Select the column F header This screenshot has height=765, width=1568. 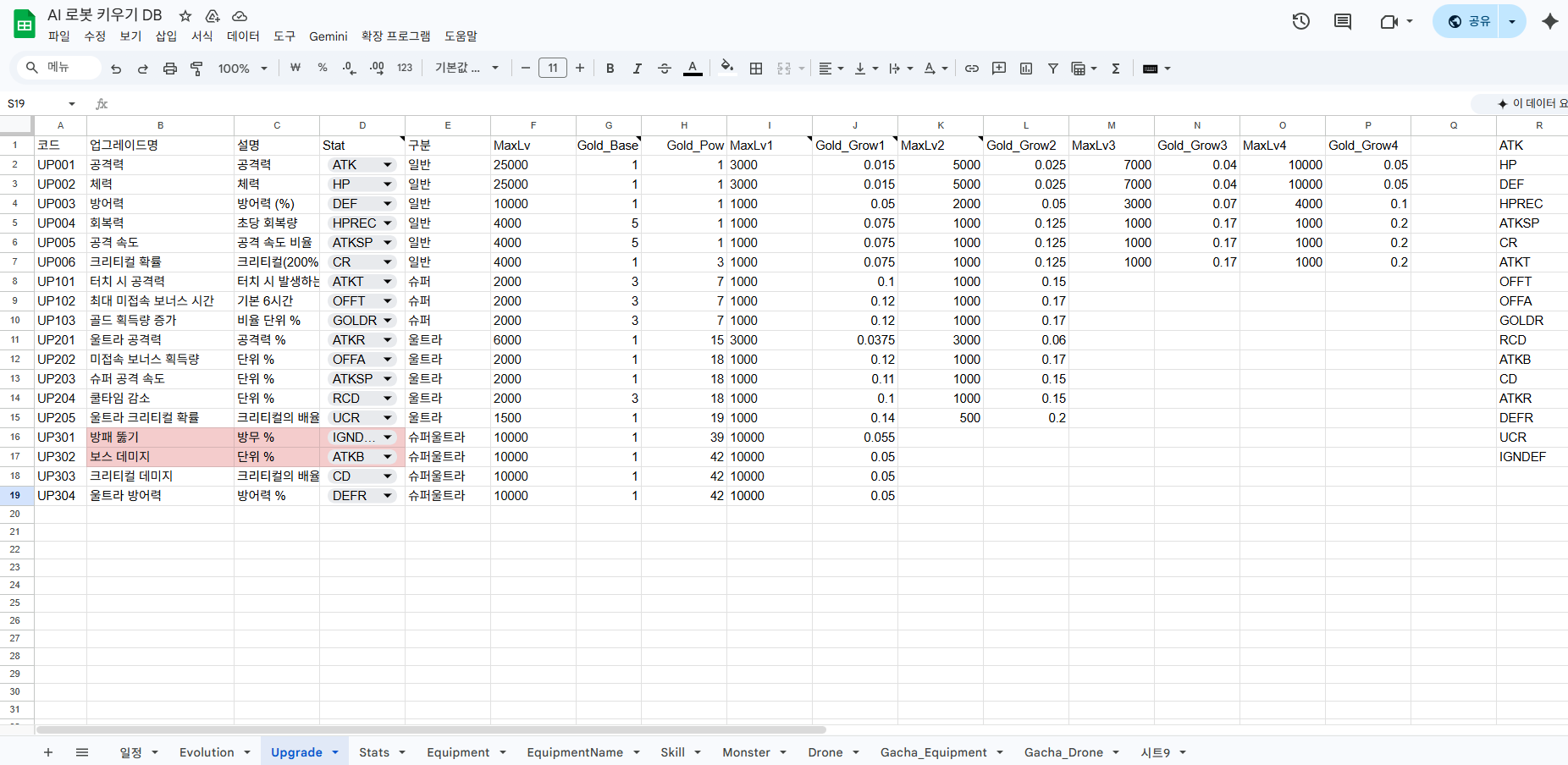[533, 125]
